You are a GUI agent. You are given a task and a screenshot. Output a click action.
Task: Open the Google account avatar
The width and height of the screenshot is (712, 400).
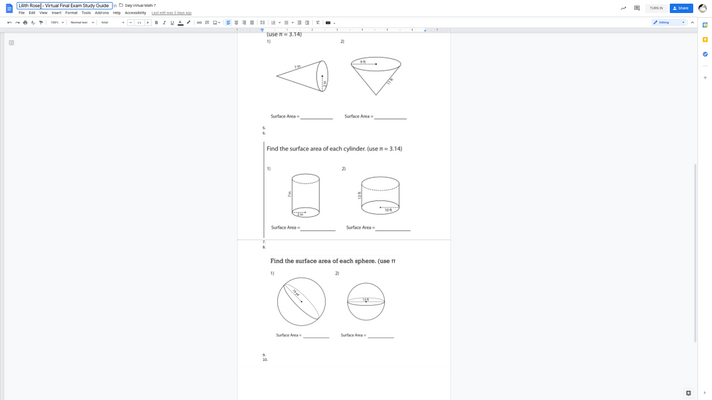(x=702, y=8)
